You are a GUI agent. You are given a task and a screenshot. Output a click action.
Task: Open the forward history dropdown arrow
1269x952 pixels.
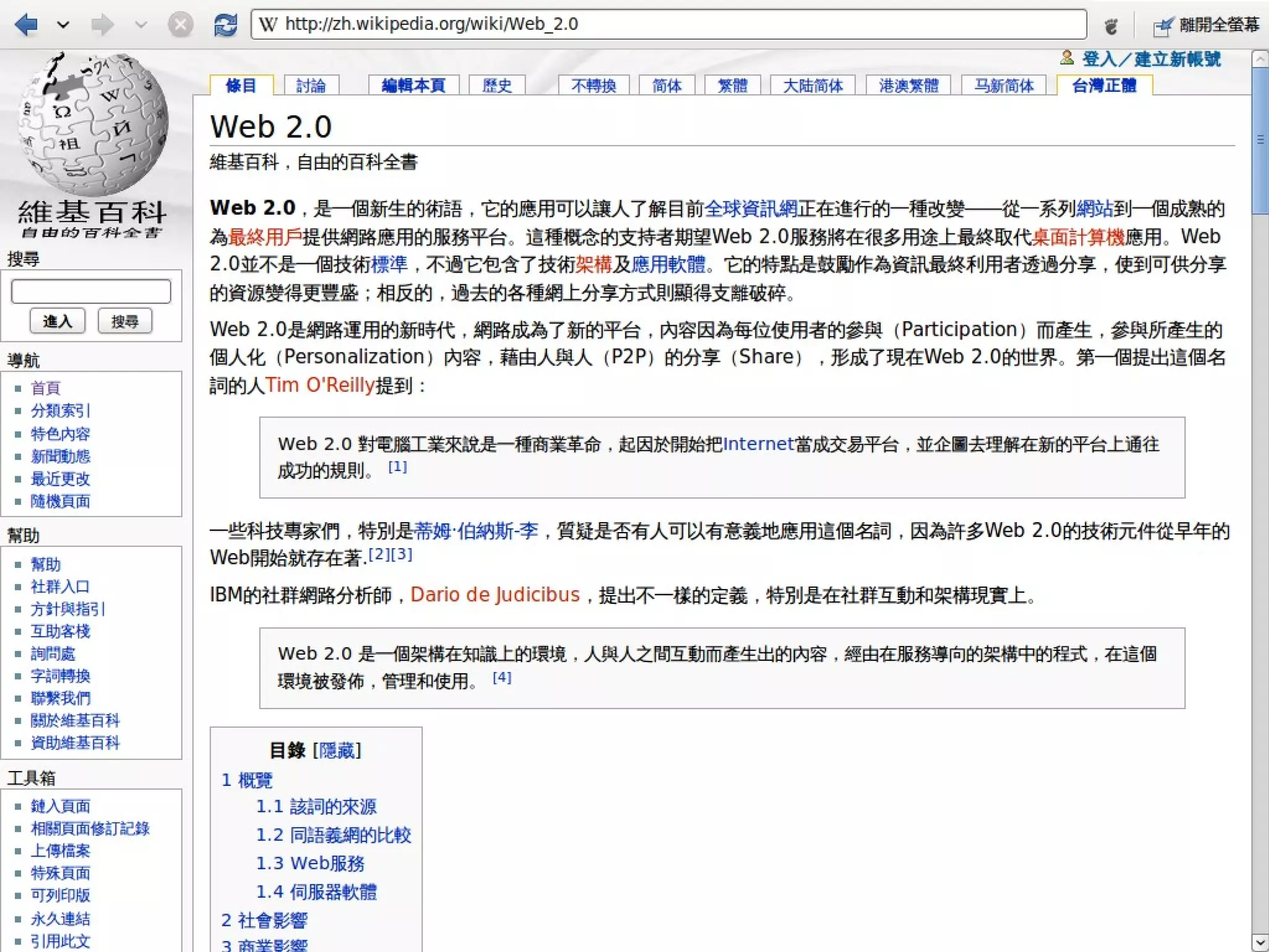(x=141, y=25)
